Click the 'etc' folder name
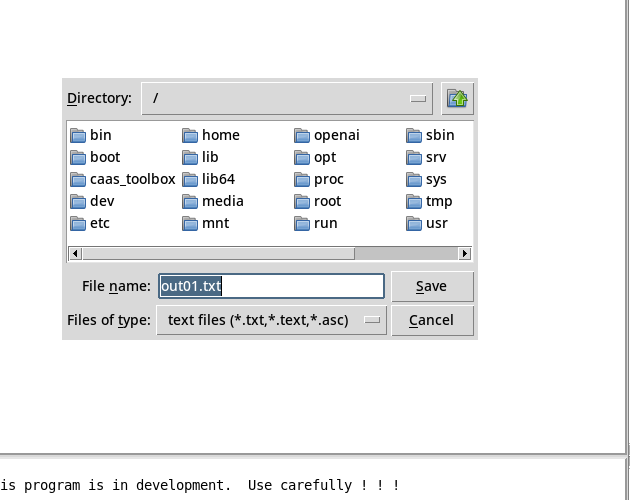The height and width of the screenshot is (500, 630). point(100,223)
